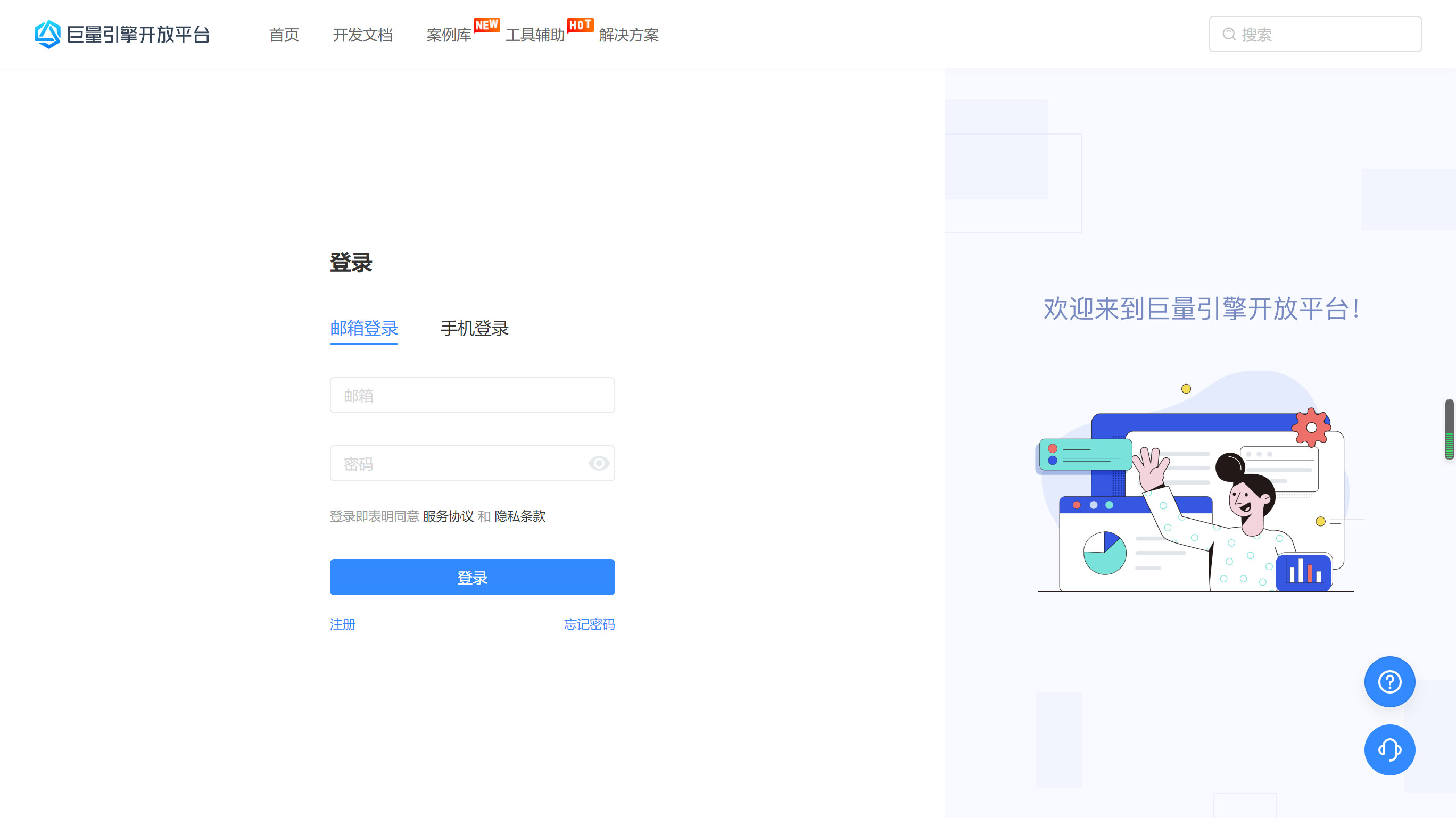This screenshot has width=1456, height=818.
Task: Open the 服务协议 link
Action: (448, 516)
